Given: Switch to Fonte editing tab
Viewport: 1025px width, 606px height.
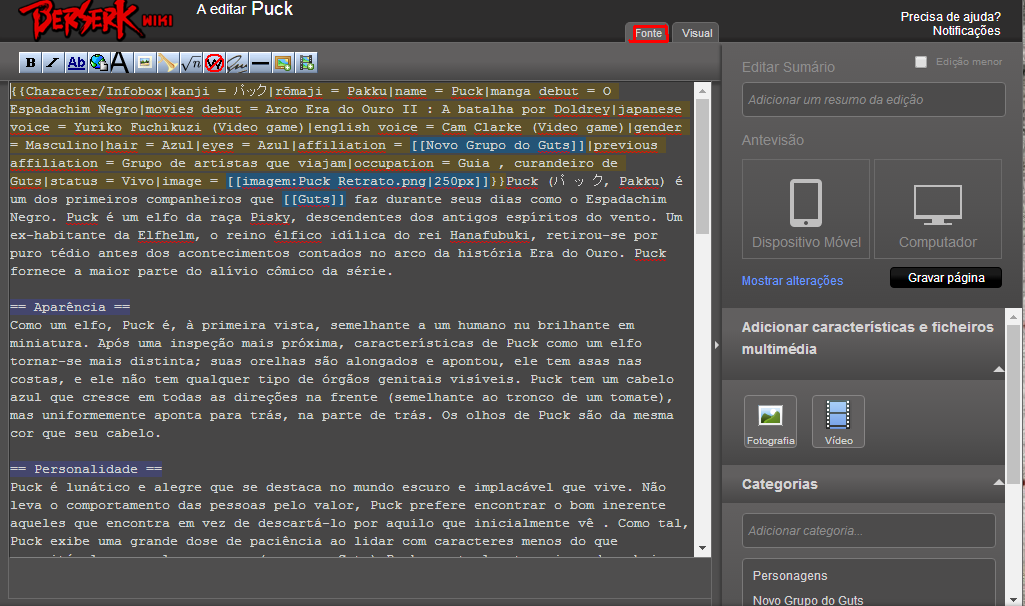Looking at the screenshot, I should 648,33.
